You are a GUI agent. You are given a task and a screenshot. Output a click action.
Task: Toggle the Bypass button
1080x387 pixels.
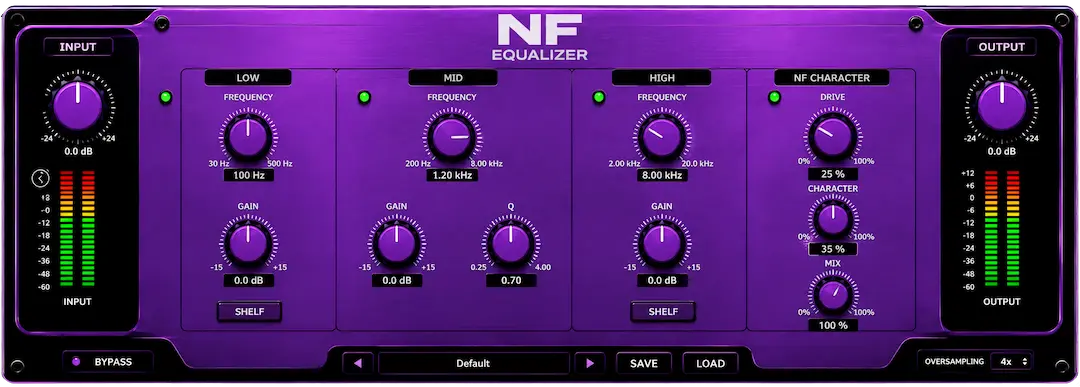107,362
